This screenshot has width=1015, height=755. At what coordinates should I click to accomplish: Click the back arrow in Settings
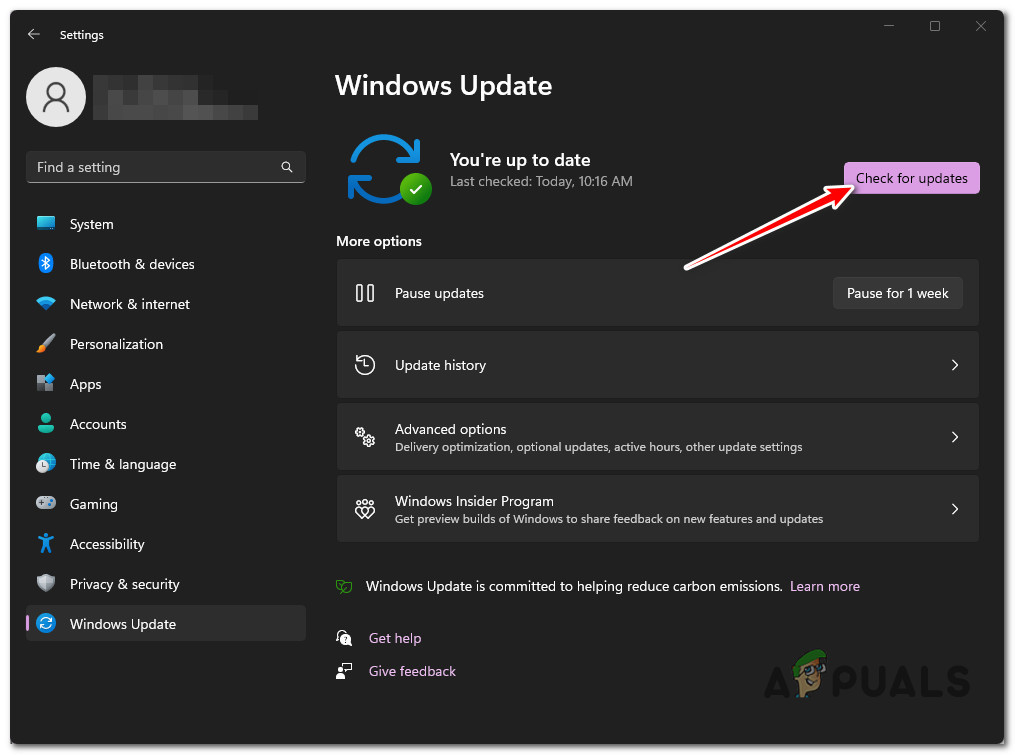[x=34, y=34]
